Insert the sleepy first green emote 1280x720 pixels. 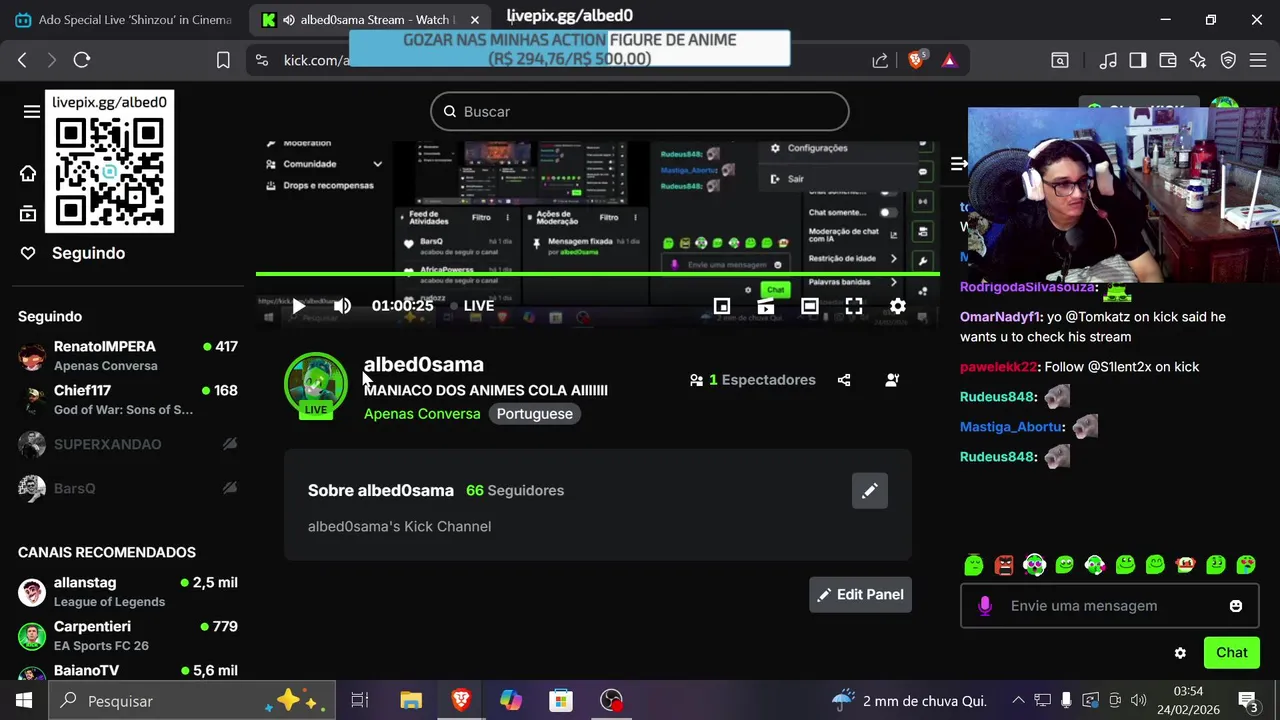click(x=974, y=565)
